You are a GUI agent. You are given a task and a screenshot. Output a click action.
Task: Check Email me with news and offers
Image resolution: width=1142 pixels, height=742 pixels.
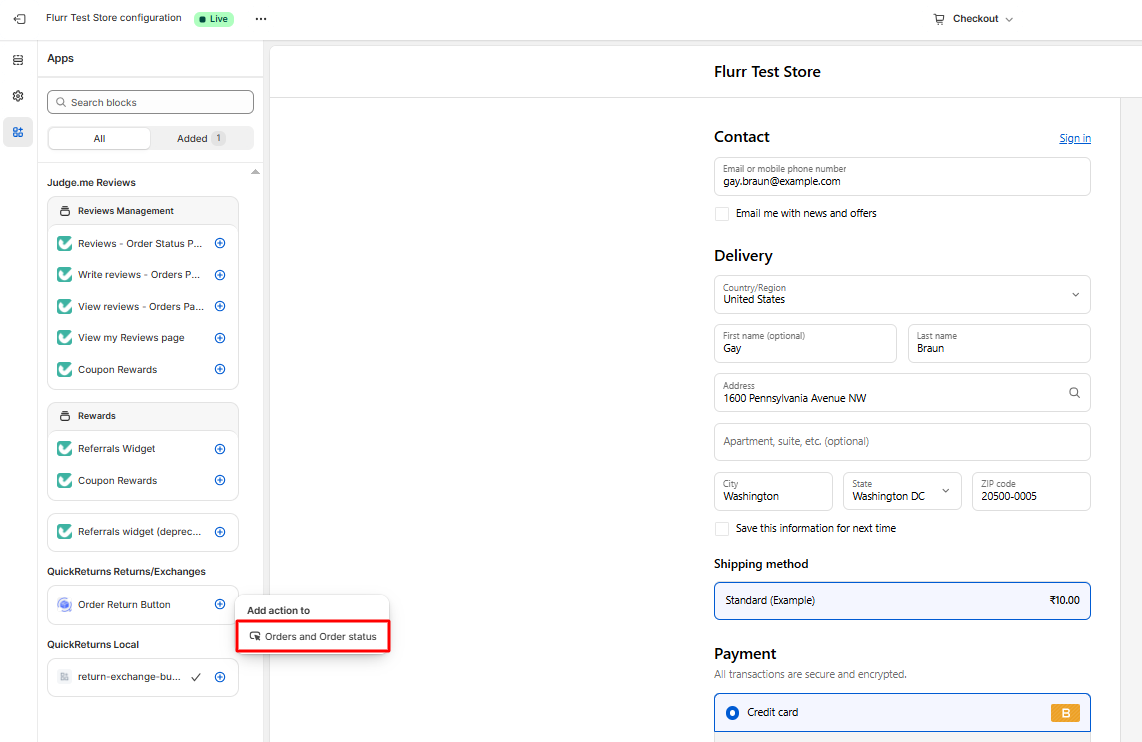(x=722, y=214)
